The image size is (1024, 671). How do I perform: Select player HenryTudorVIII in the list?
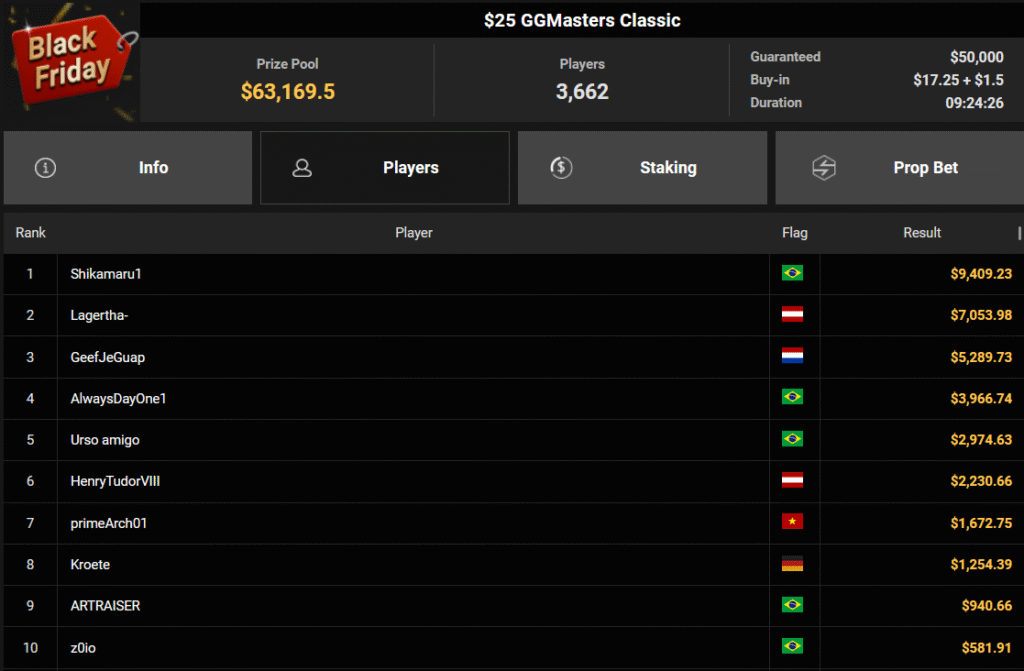click(x=115, y=481)
